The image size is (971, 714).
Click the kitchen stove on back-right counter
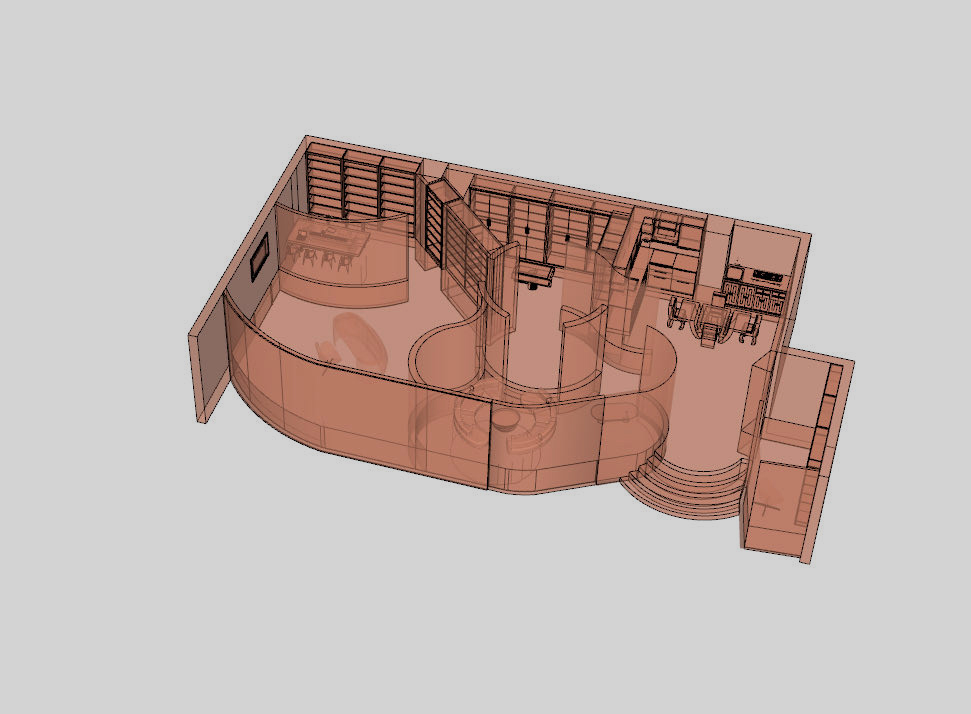[764, 274]
